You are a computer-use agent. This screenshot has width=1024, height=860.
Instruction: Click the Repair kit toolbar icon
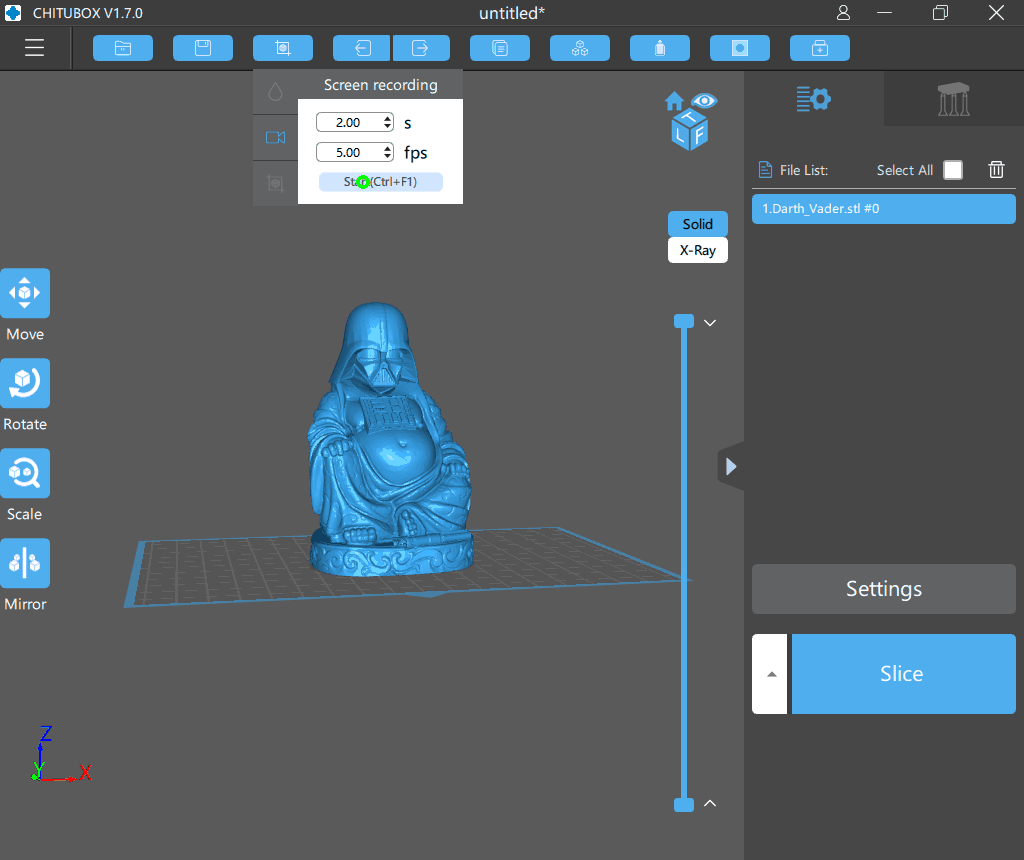820,48
